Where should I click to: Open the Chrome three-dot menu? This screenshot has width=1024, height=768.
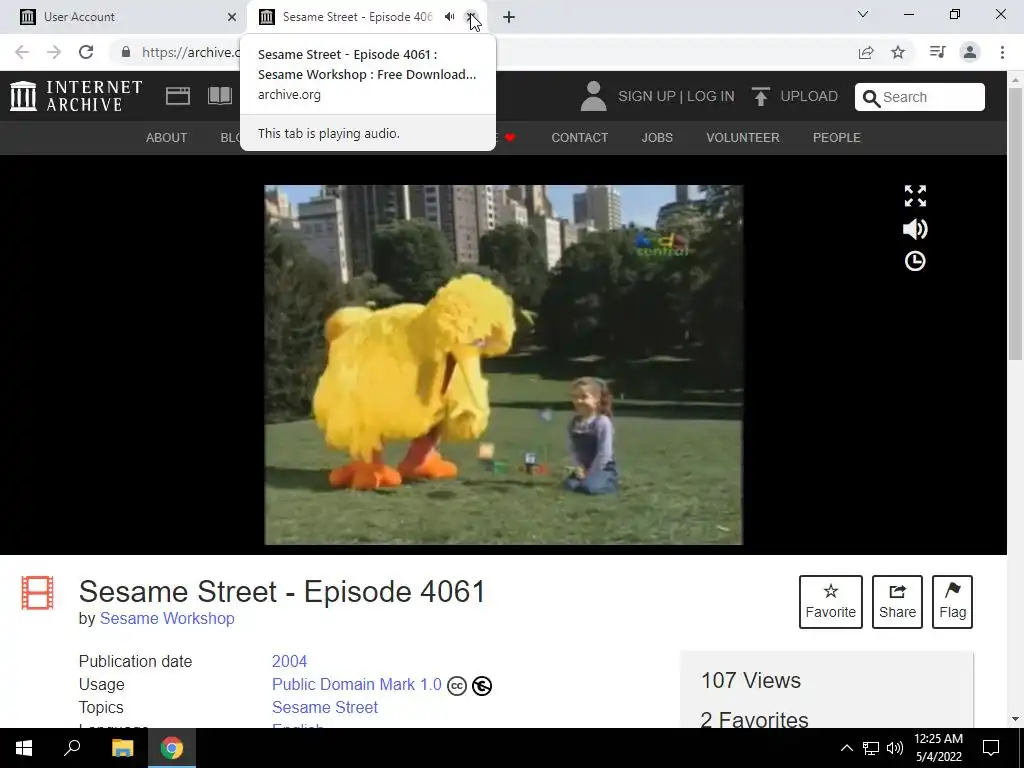click(x=1002, y=52)
